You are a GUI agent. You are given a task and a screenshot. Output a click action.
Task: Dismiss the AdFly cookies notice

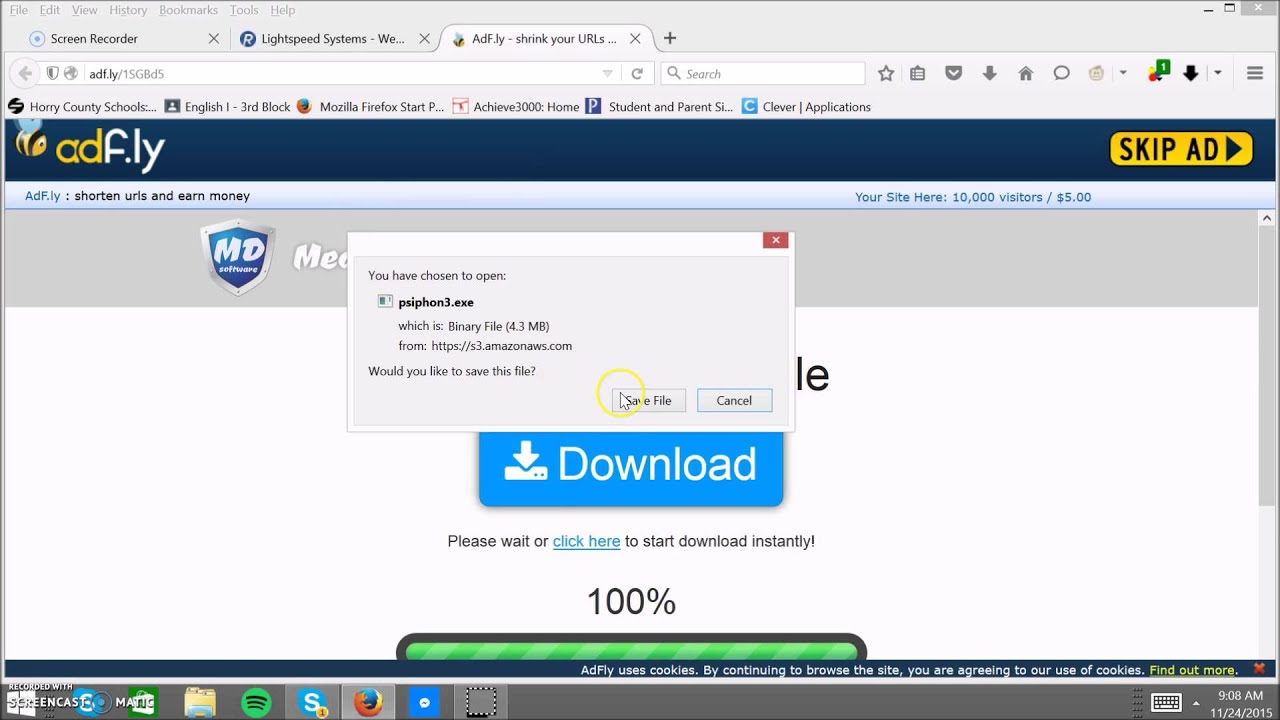[x=1259, y=669]
